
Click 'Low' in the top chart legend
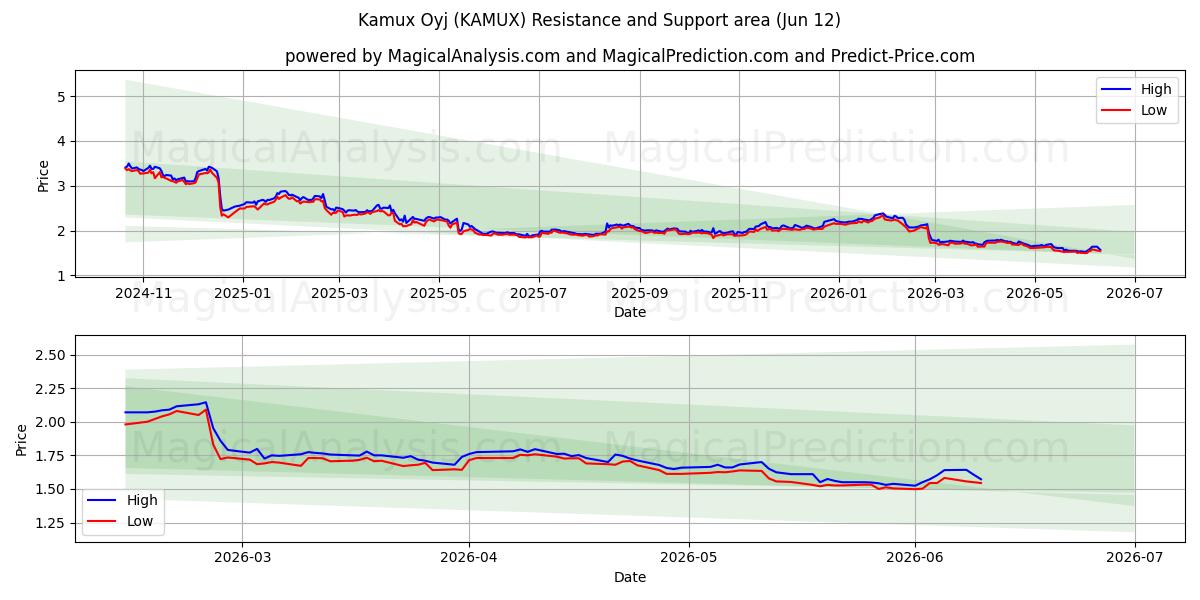[x=1154, y=110]
